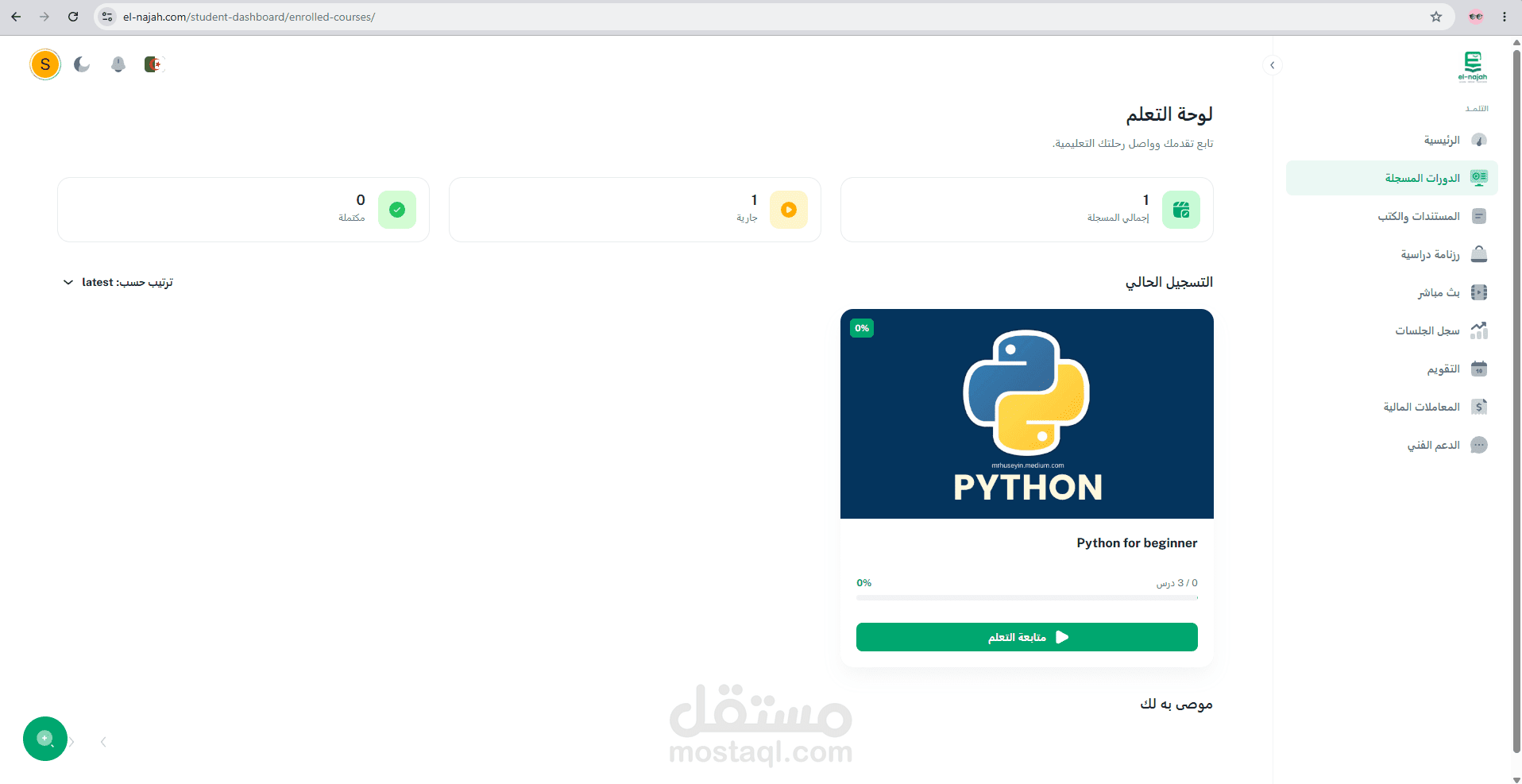Image resolution: width=1522 pixels, height=784 pixels.
Task: Click the الدعم الفني support chat icon
Action: tap(1478, 445)
